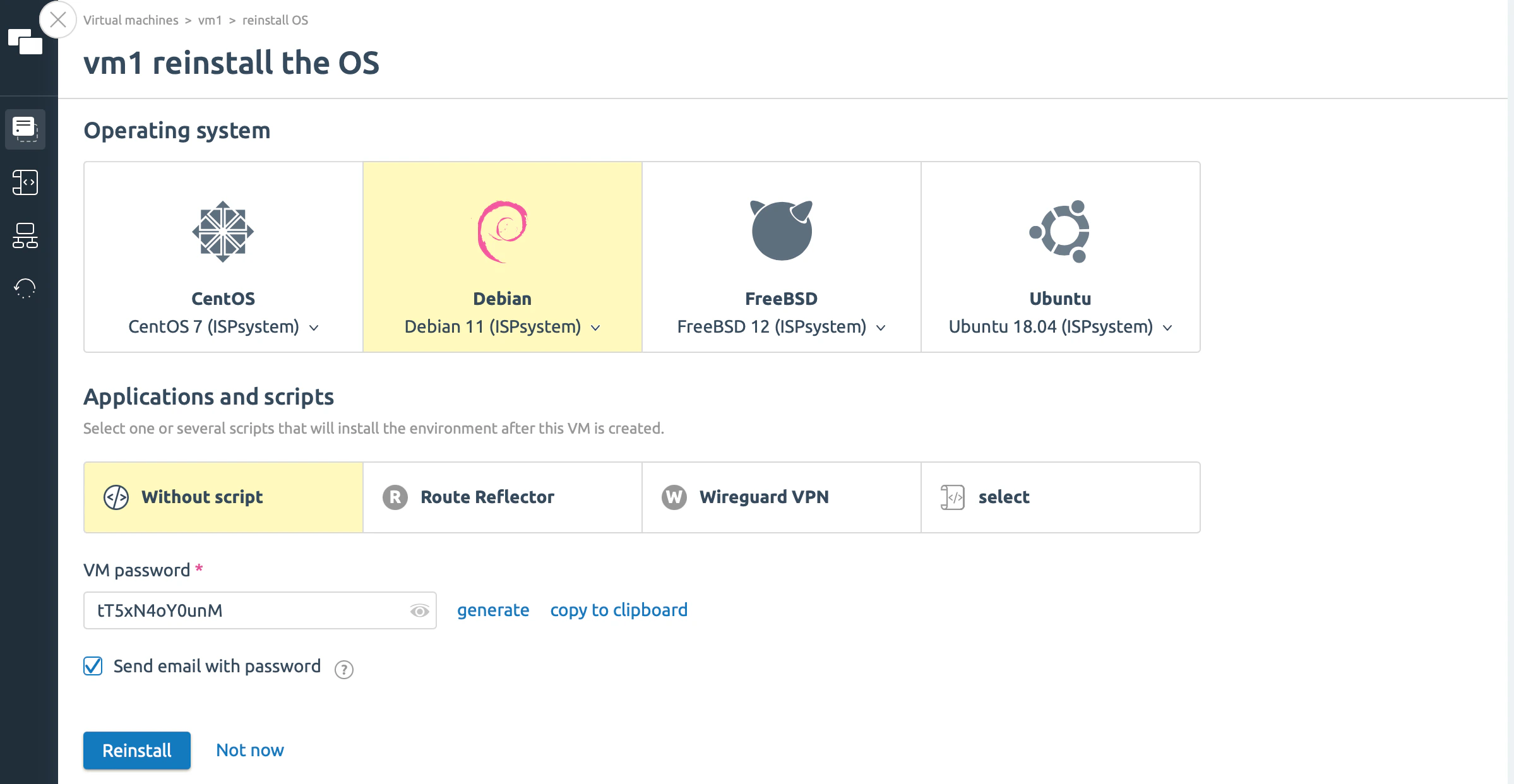
Task: Click the Debian swirl logo
Action: coord(502,231)
